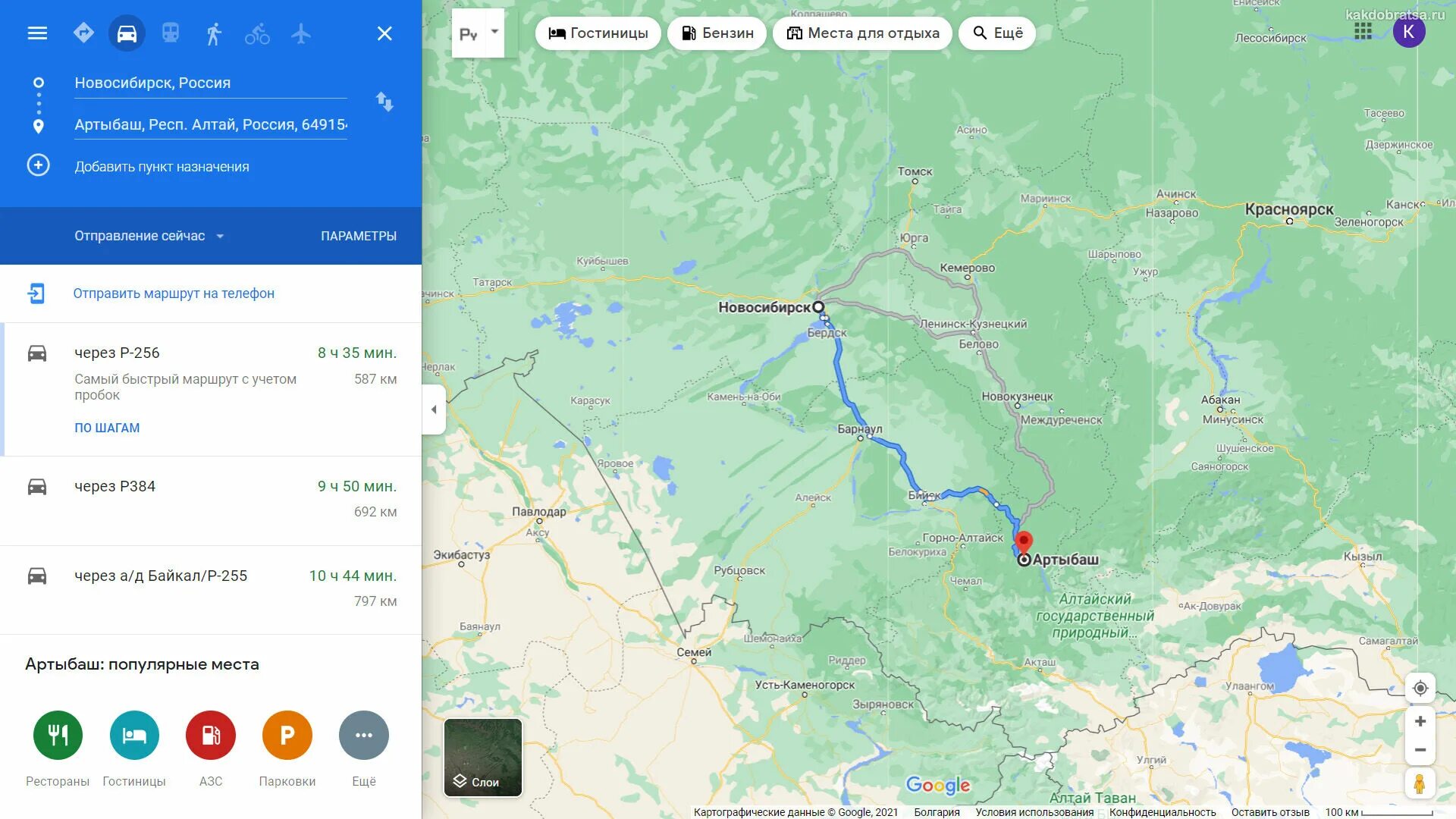The height and width of the screenshot is (819, 1456).
Task: Select the flights travel mode
Action: (x=301, y=33)
